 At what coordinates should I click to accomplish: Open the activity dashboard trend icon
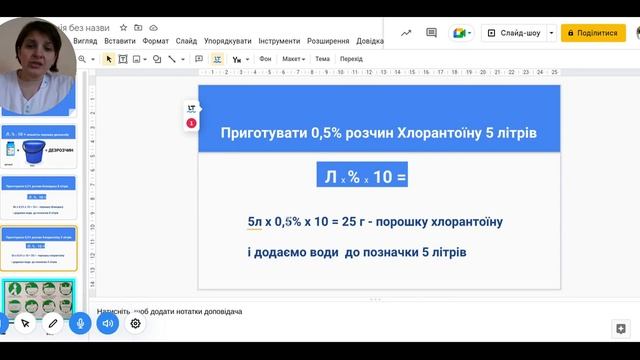406,33
